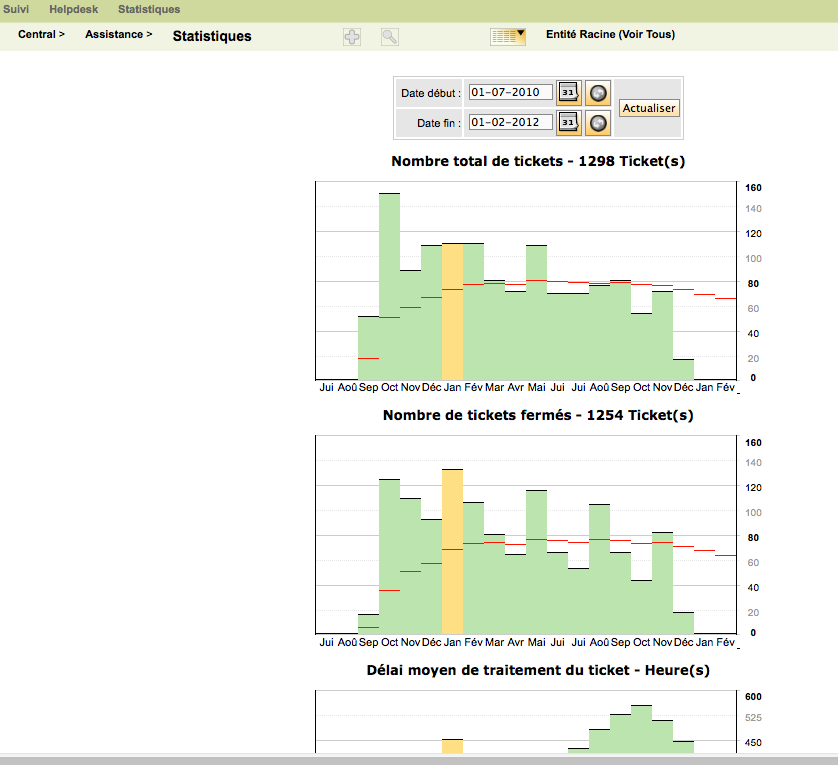Select Entité Racine (Voir Tous) entity
The height and width of the screenshot is (765, 838).
pos(610,35)
